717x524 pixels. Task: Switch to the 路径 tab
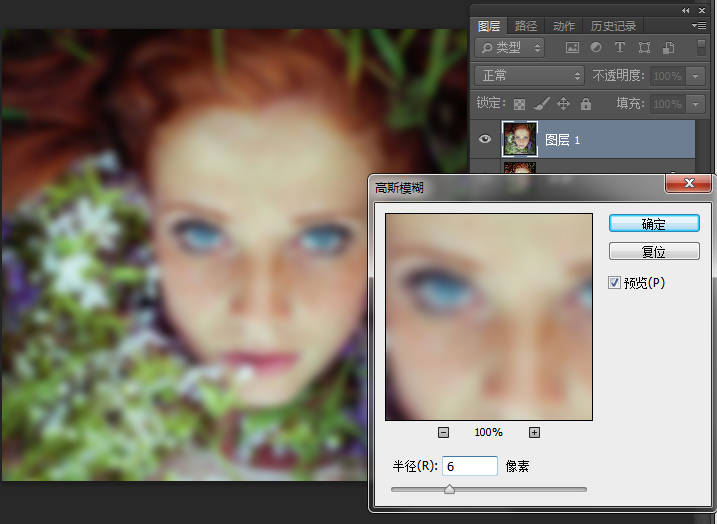pyautogui.click(x=526, y=26)
